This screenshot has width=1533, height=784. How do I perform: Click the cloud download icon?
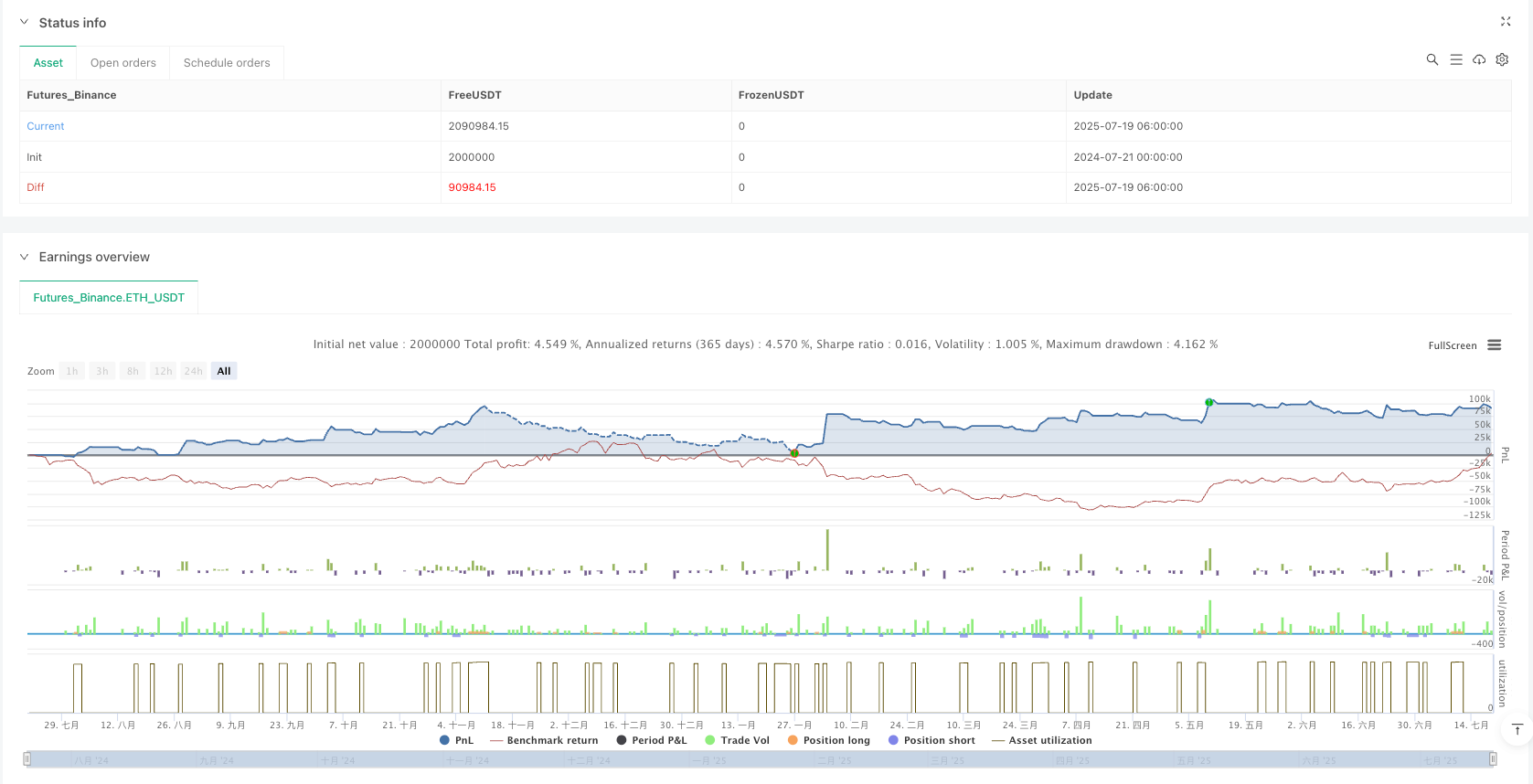[1479, 59]
